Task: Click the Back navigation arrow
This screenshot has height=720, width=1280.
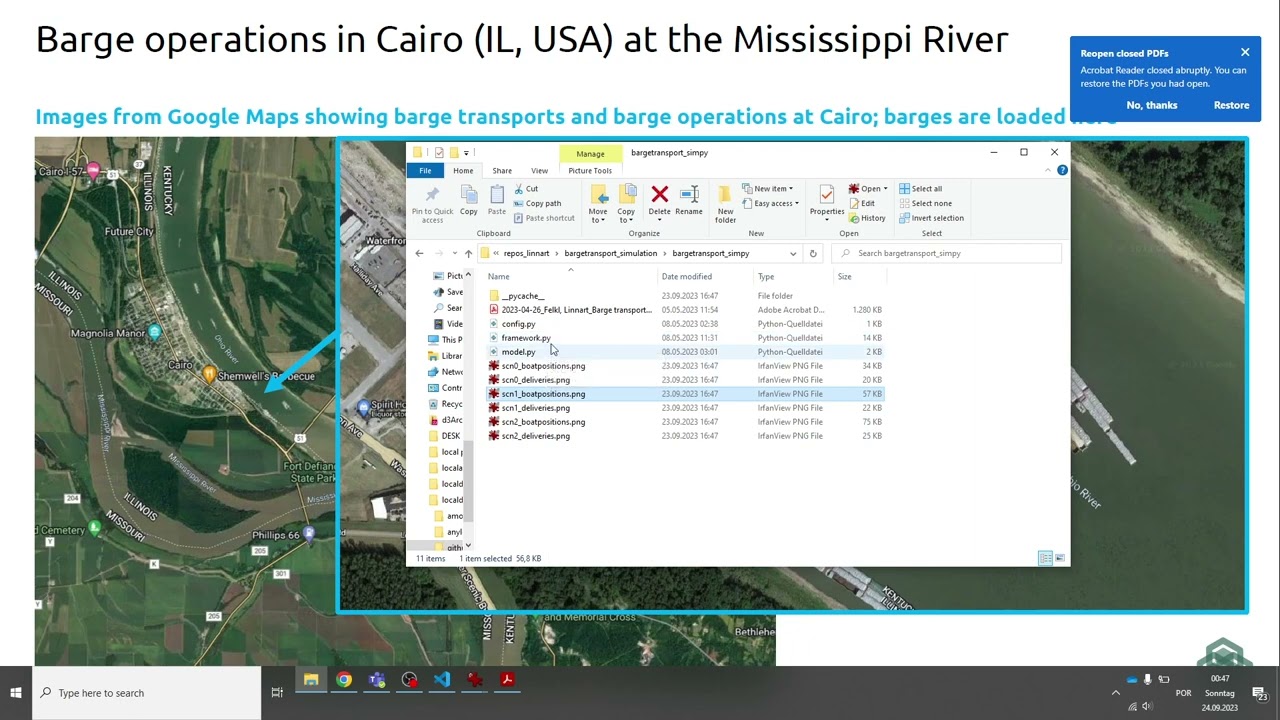Action: point(419,253)
